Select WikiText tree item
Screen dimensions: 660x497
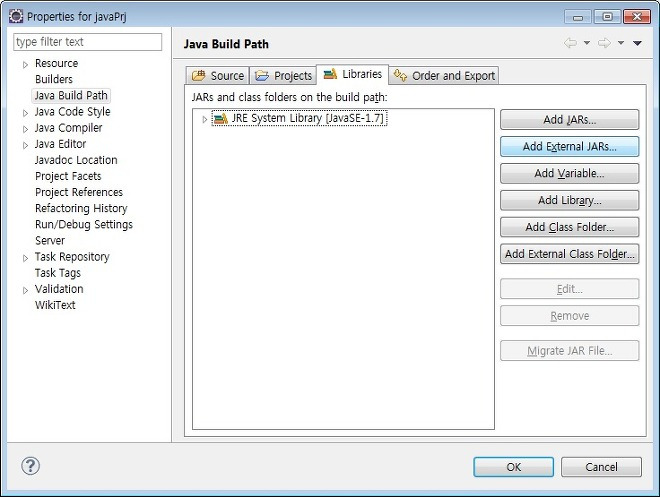tap(55, 305)
